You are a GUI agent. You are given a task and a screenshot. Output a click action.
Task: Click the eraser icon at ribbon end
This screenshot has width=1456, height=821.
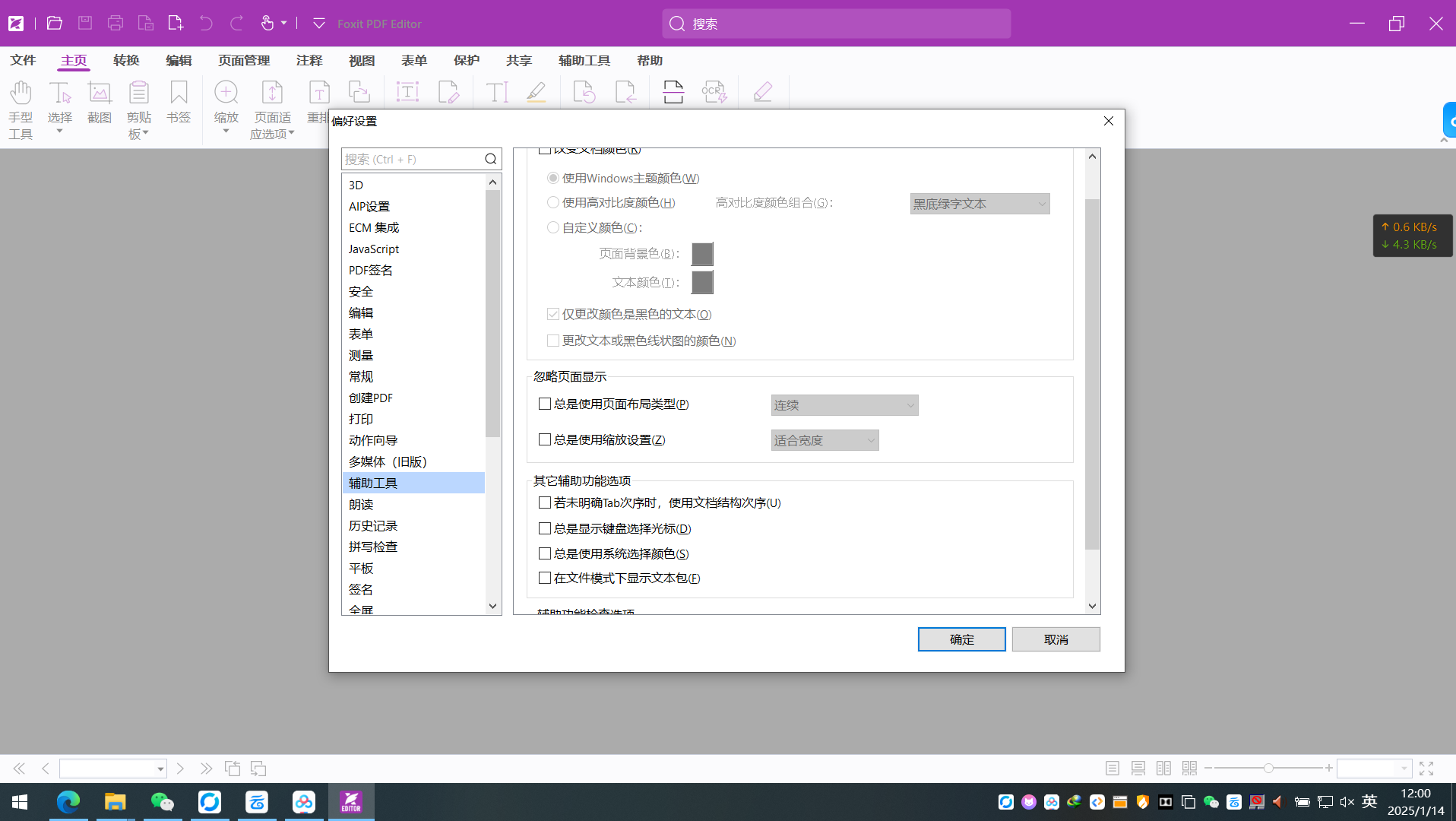(x=762, y=93)
